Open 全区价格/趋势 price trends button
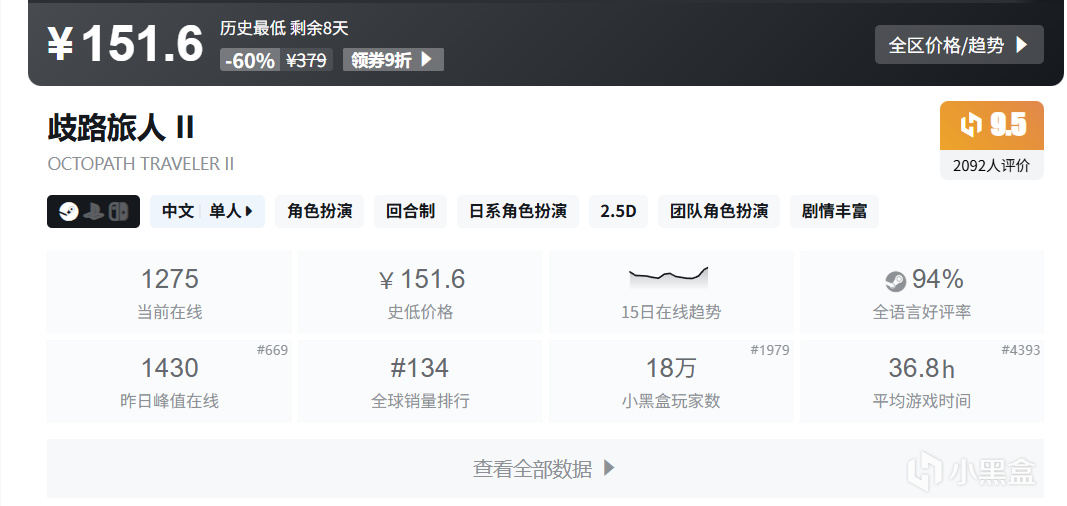Image resolution: width=1067 pixels, height=506 pixels. (x=959, y=45)
